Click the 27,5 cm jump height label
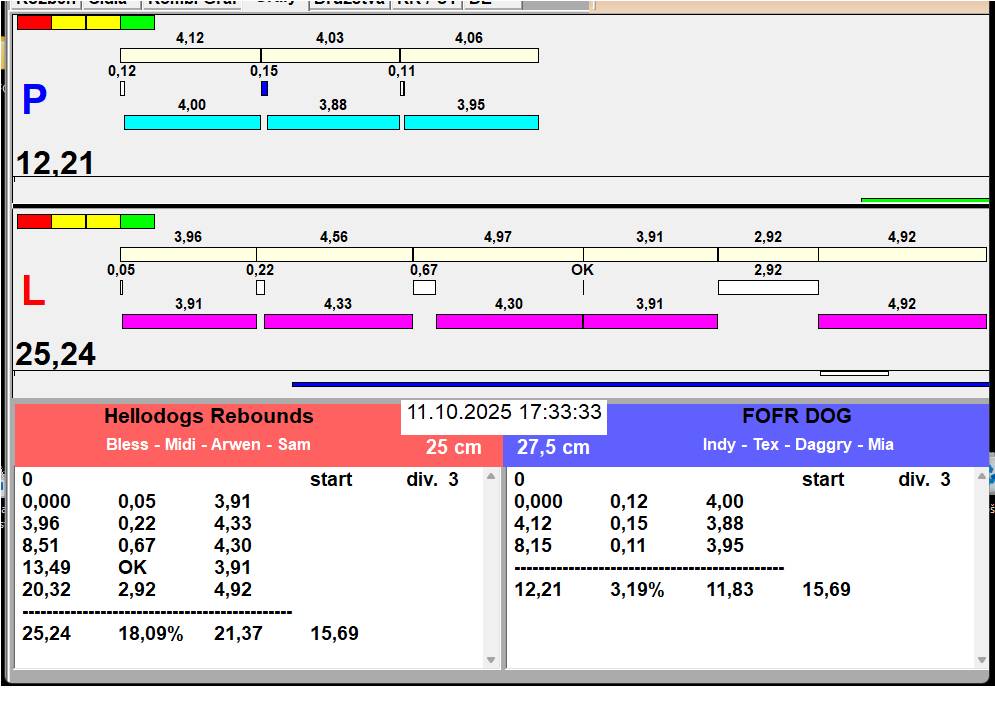Viewport: 995px width, 716px height. point(553,448)
